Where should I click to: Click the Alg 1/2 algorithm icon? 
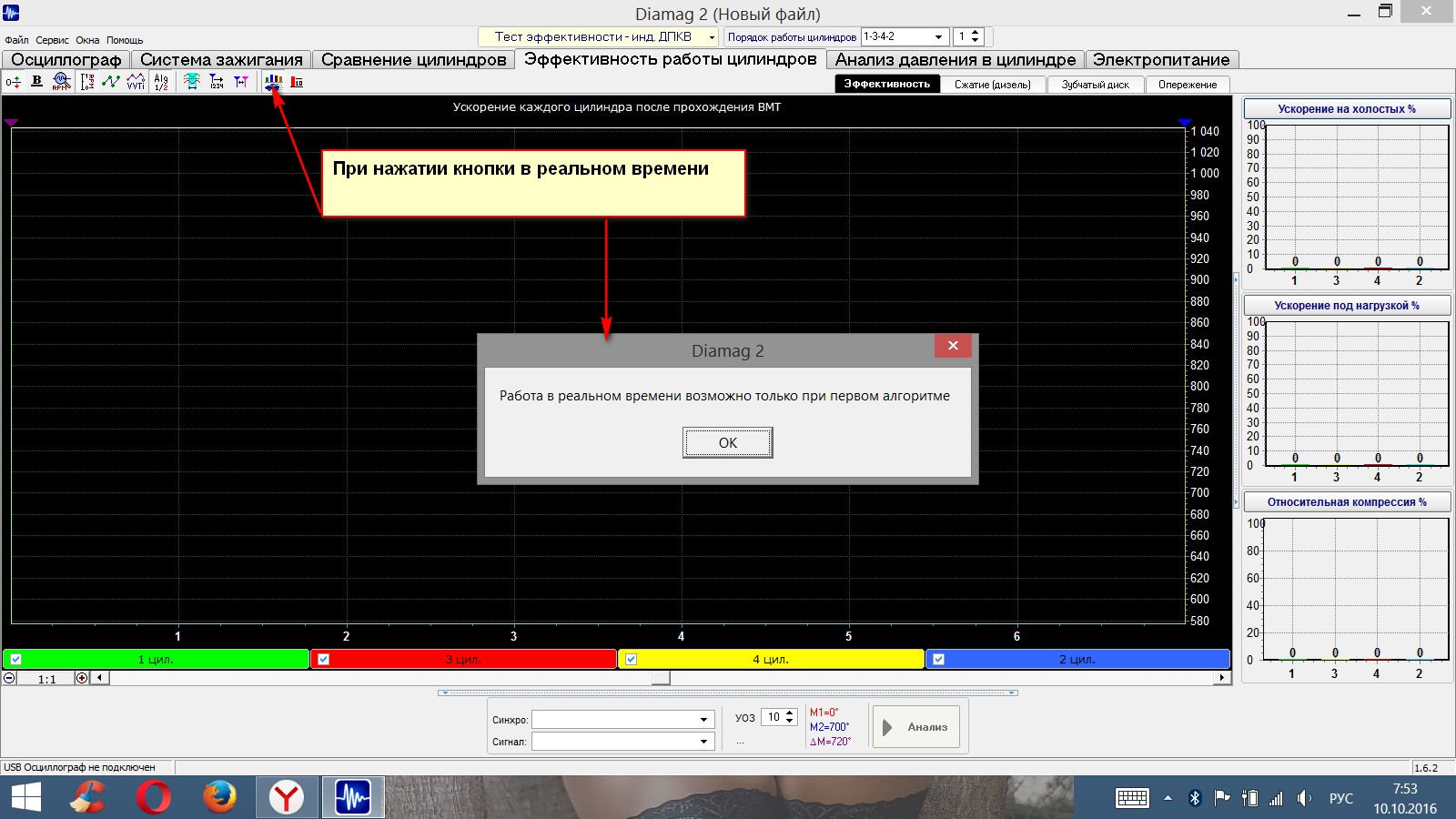(x=161, y=82)
